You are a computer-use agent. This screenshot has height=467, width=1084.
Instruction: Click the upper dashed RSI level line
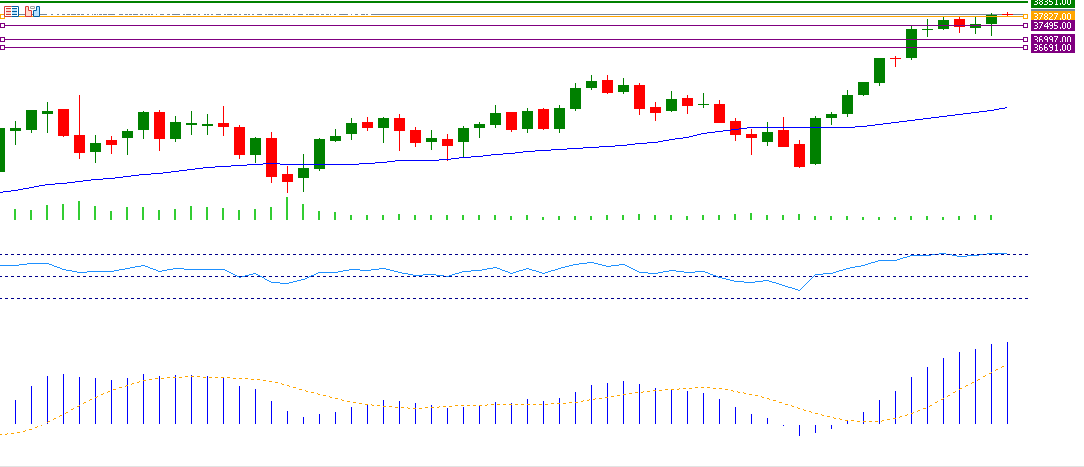[500, 254]
